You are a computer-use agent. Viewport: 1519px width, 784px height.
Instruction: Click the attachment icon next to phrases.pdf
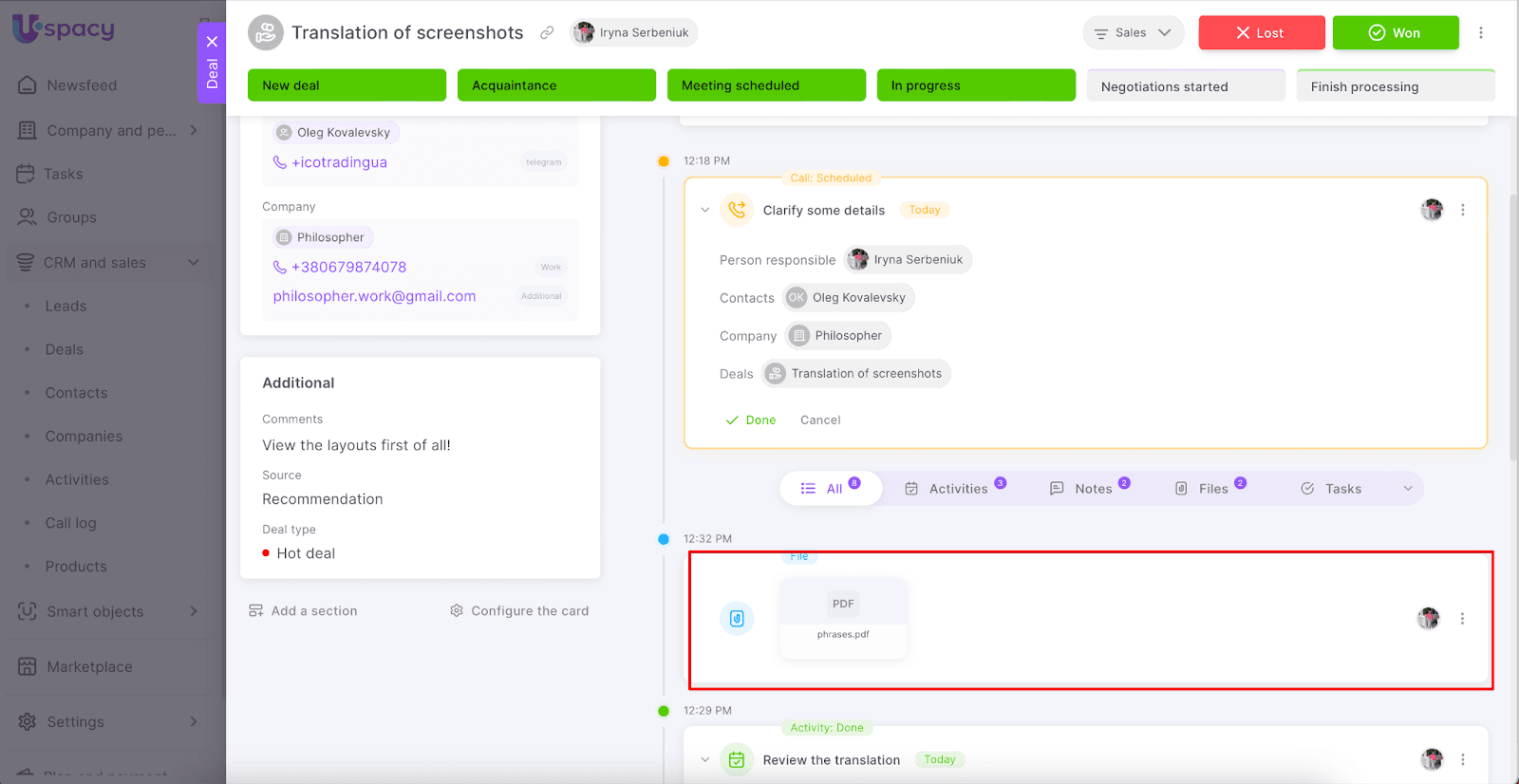coord(737,619)
